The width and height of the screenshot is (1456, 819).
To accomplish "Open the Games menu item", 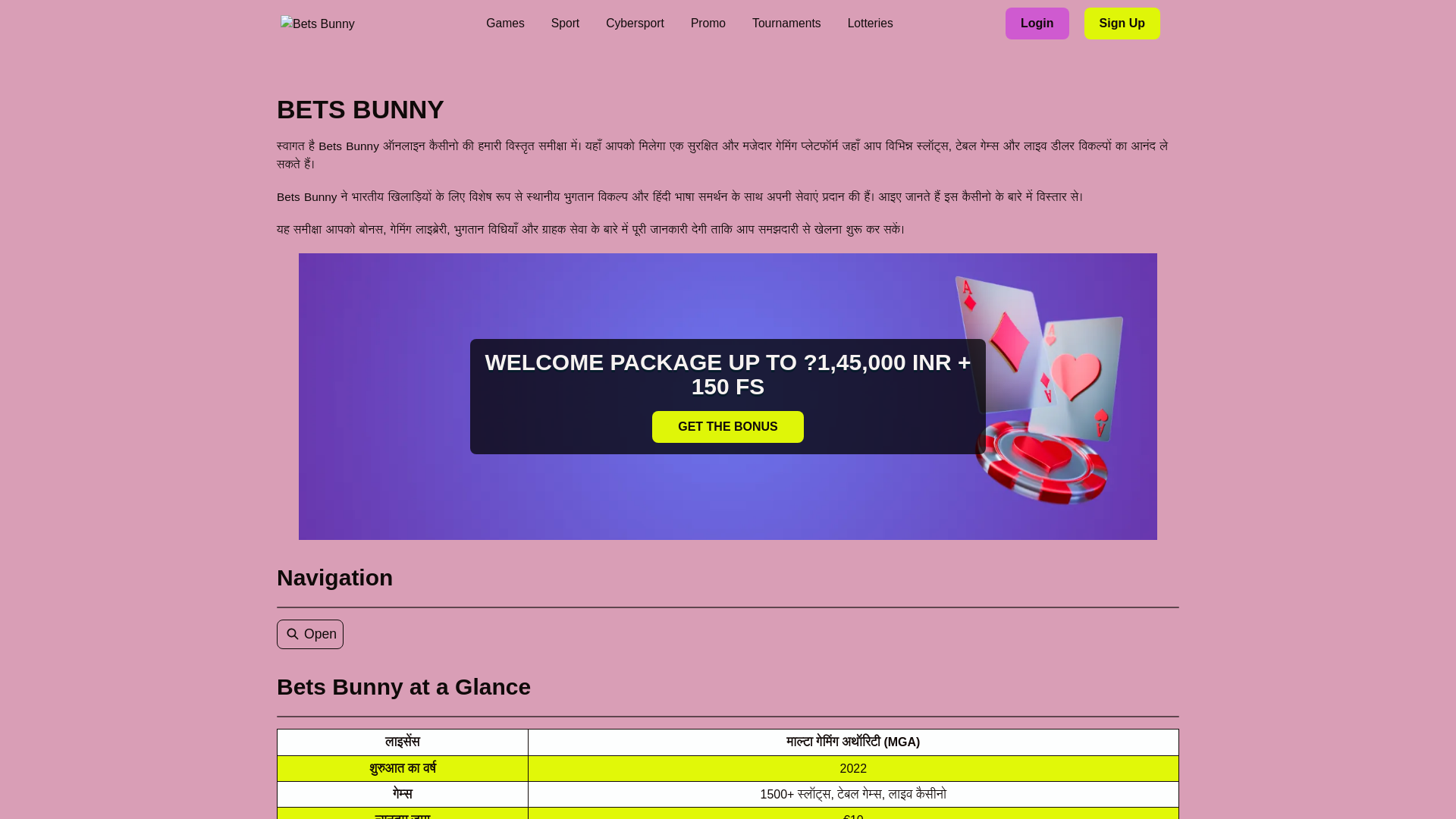I will point(505,24).
